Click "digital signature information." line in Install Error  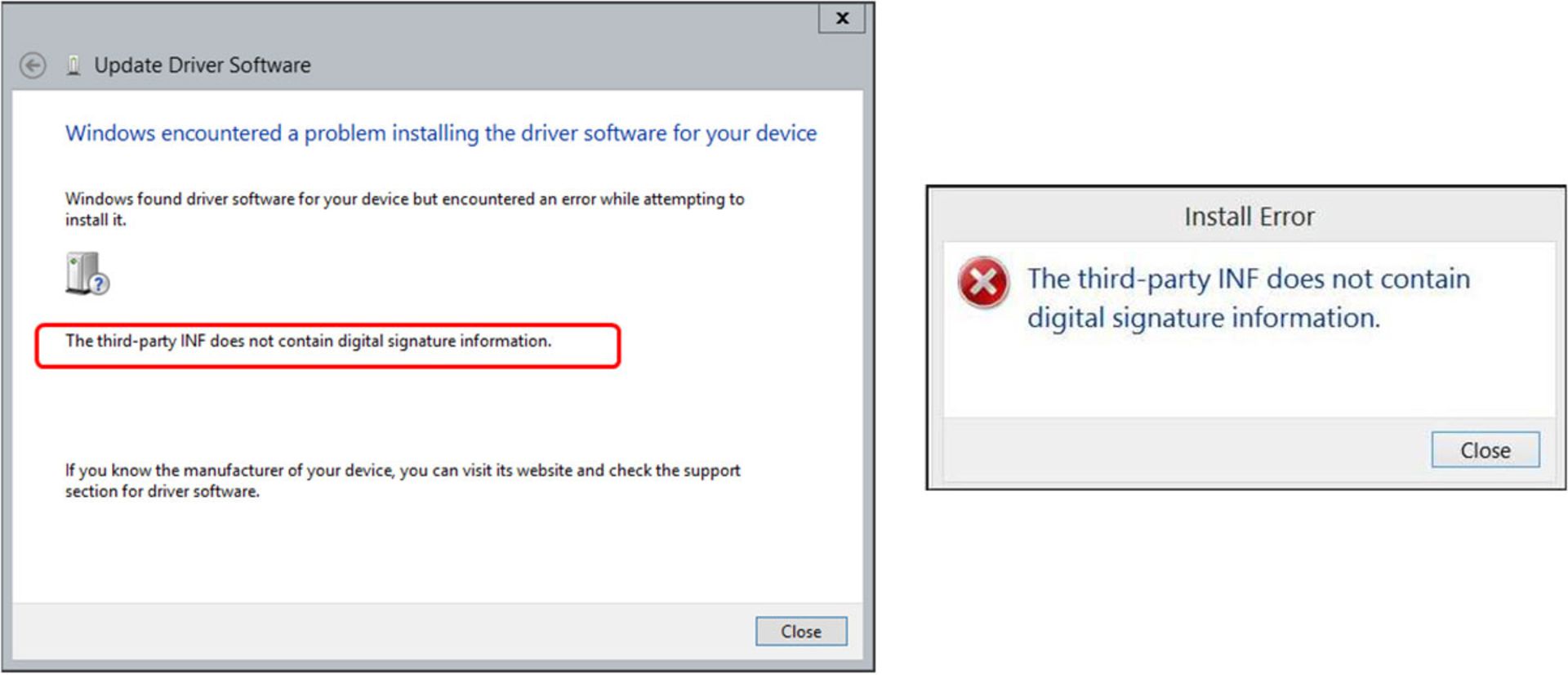click(1203, 318)
